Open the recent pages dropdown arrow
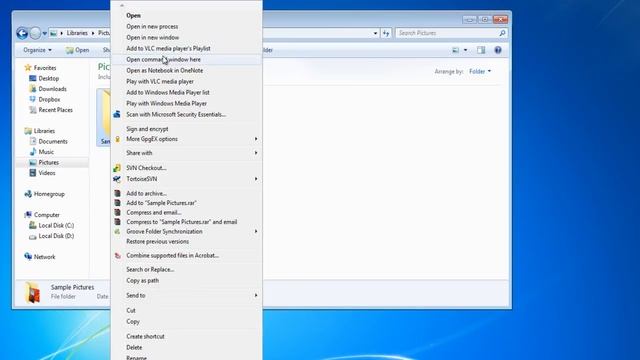Image resolution: width=640 pixels, height=360 pixels. point(44,33)
